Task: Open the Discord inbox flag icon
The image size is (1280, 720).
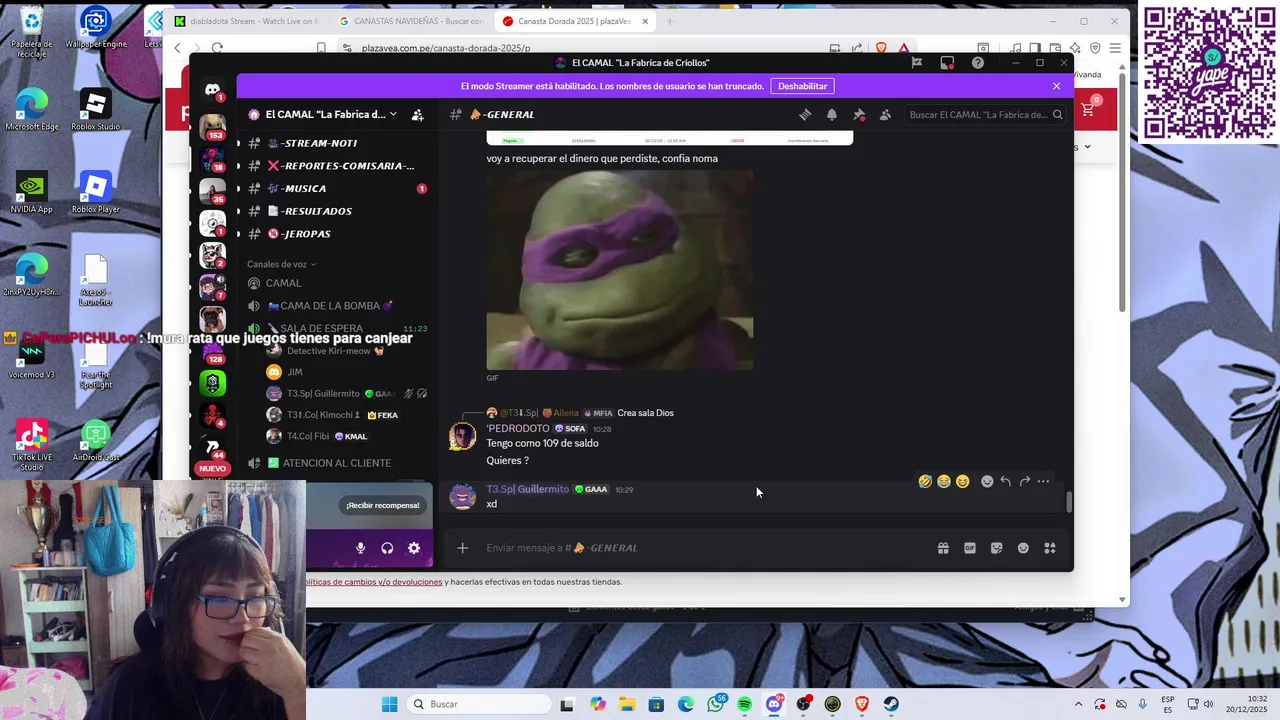Action: pos(916,62)
